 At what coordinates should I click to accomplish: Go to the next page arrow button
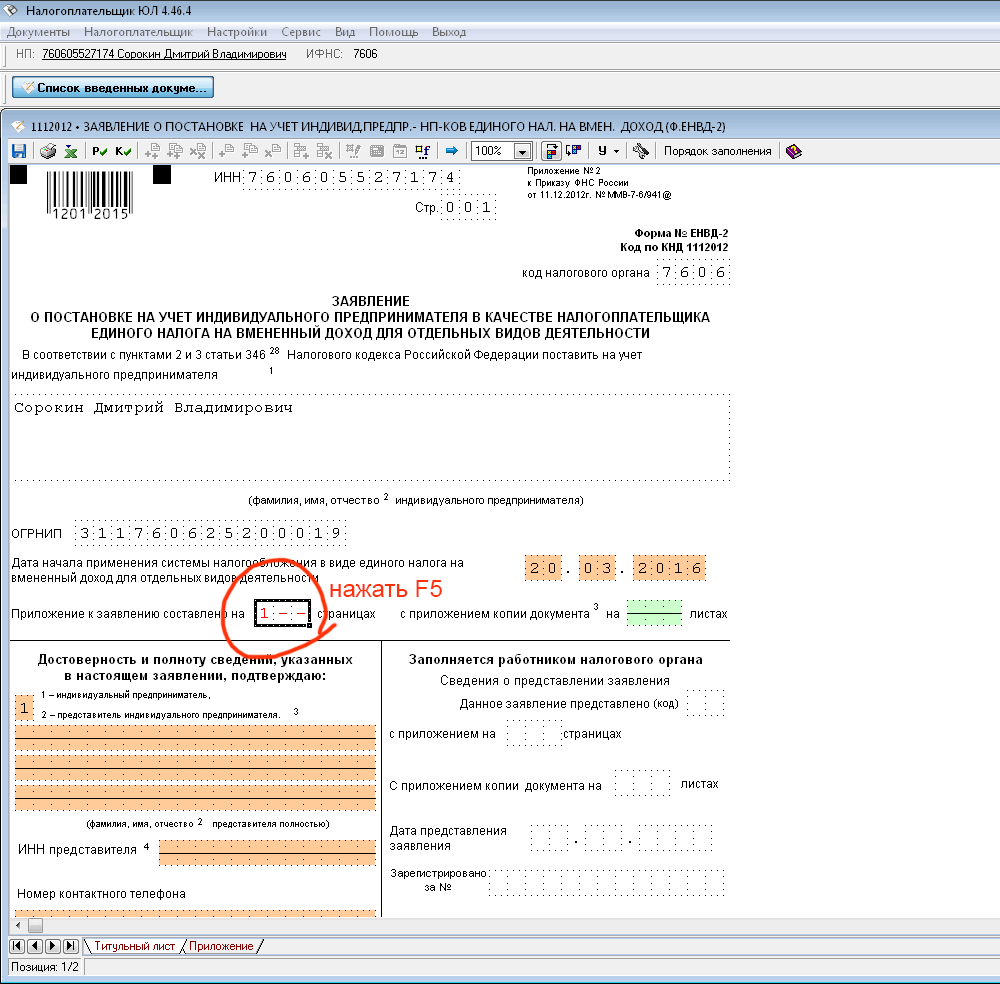pyautogui.click(x=52, y=946)
